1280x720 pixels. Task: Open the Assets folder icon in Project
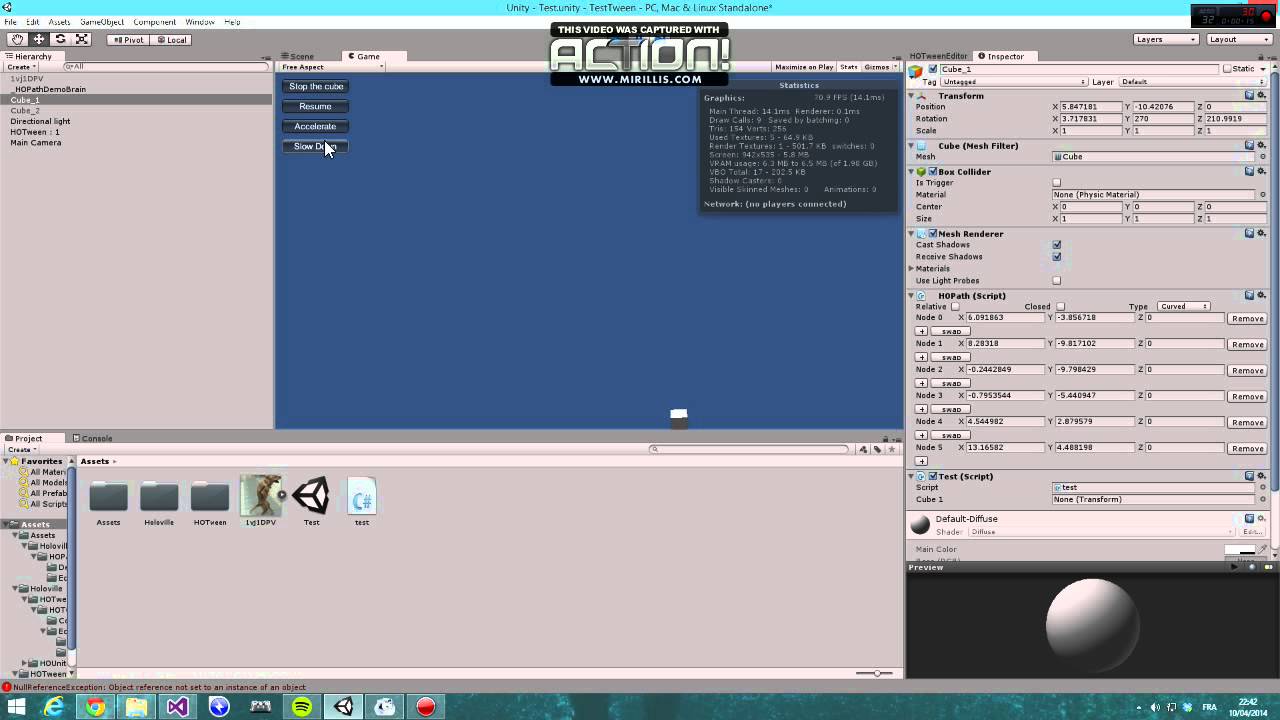pos(108,497)
